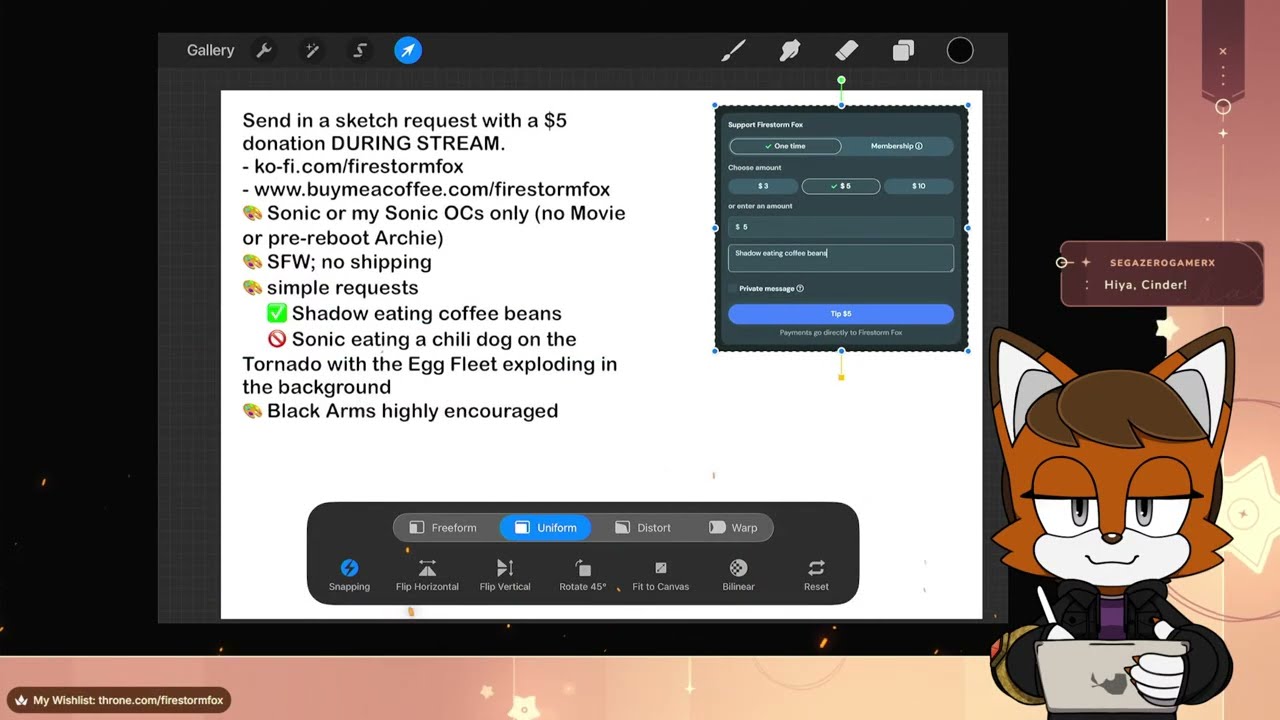Fit the selection to canvas
This screenshot has width=1280, height=720.
(661, 575)
